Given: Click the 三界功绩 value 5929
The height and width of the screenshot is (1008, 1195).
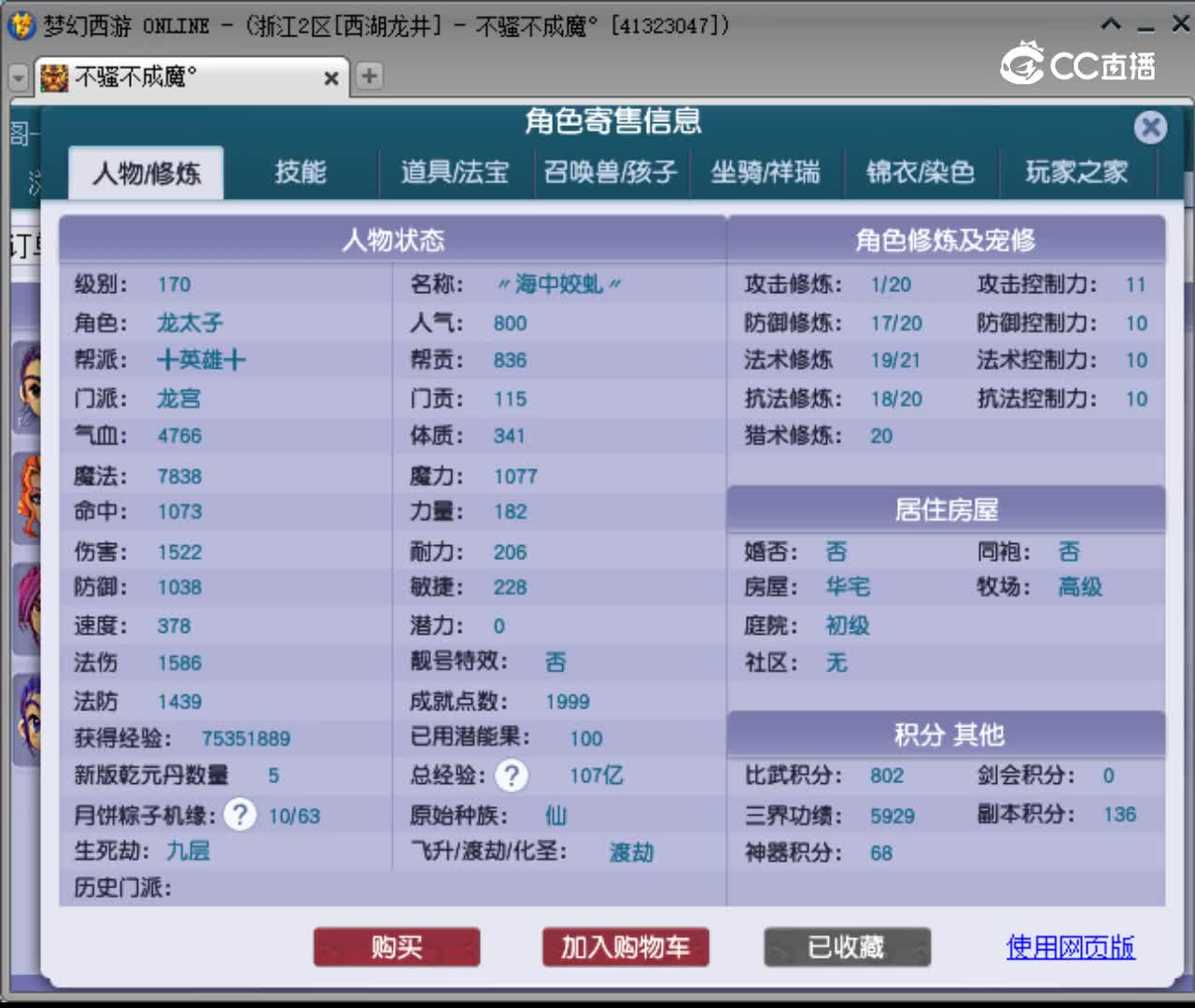Looking at the screenshot, I should pyautogui.click(x=893, y=816).
